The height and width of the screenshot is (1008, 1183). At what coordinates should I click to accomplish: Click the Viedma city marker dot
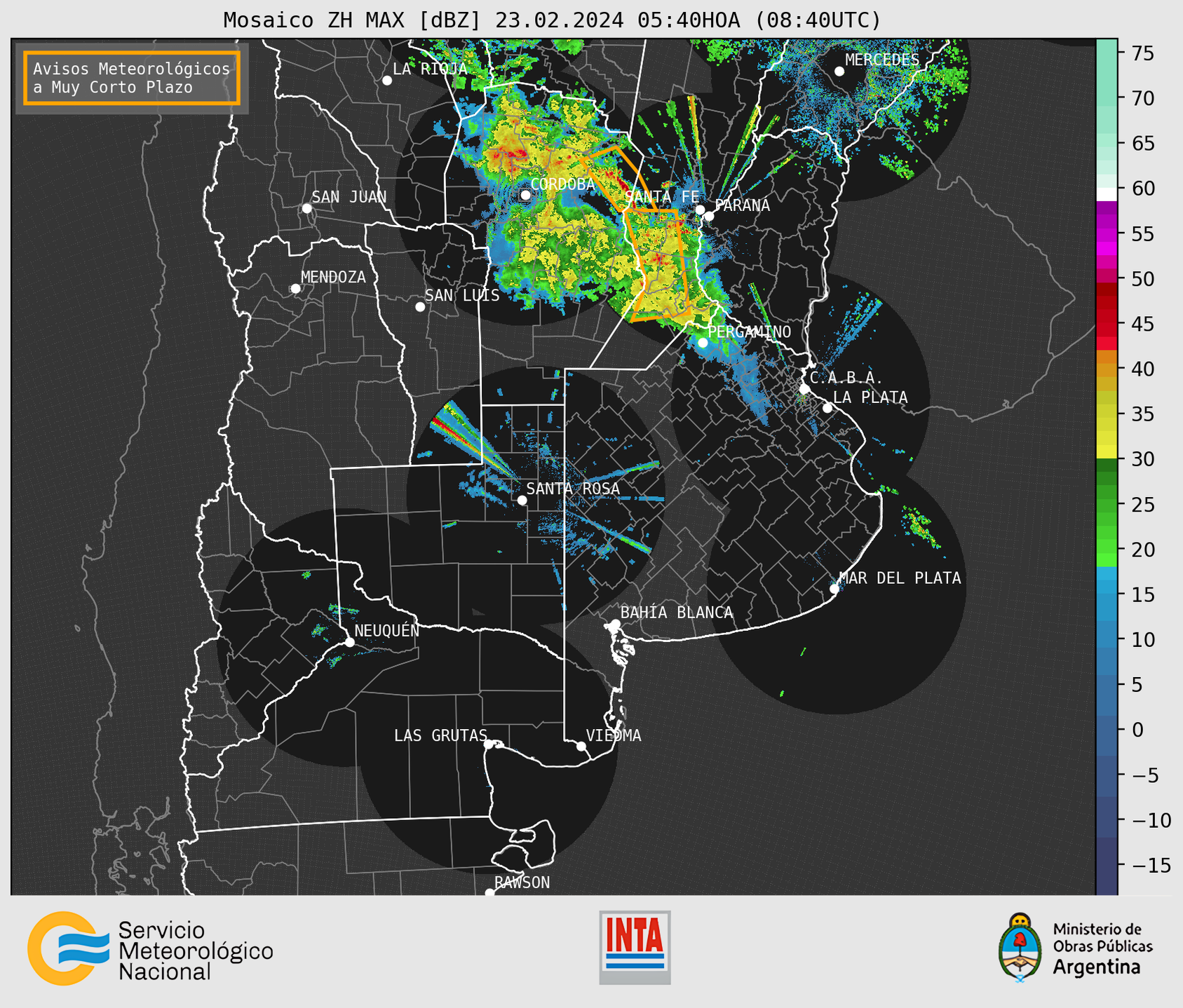click(x=581, y=747)
